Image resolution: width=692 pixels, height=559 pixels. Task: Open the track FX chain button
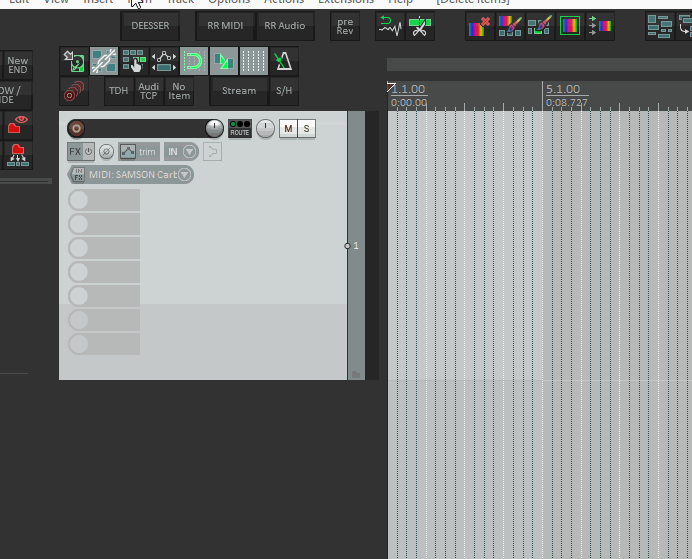[x=75, y=152]
